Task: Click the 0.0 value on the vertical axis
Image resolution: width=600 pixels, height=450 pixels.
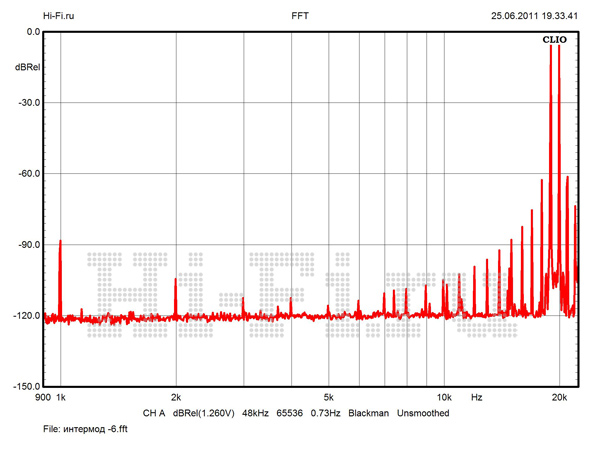Action: tap(31, 32)
